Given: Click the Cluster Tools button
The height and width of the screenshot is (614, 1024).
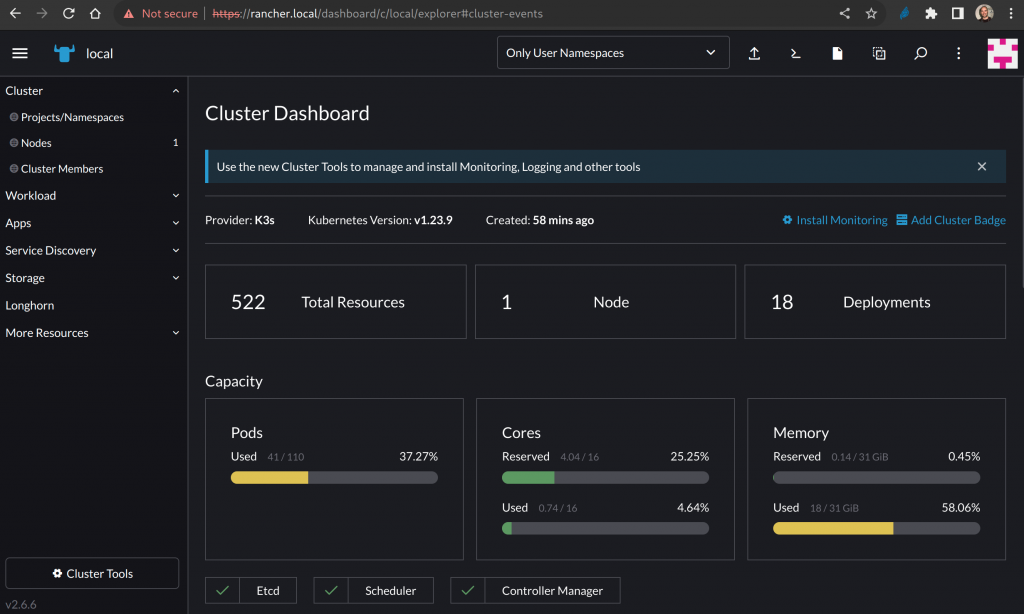Looking at the screenshot, I should coord(92,573).
